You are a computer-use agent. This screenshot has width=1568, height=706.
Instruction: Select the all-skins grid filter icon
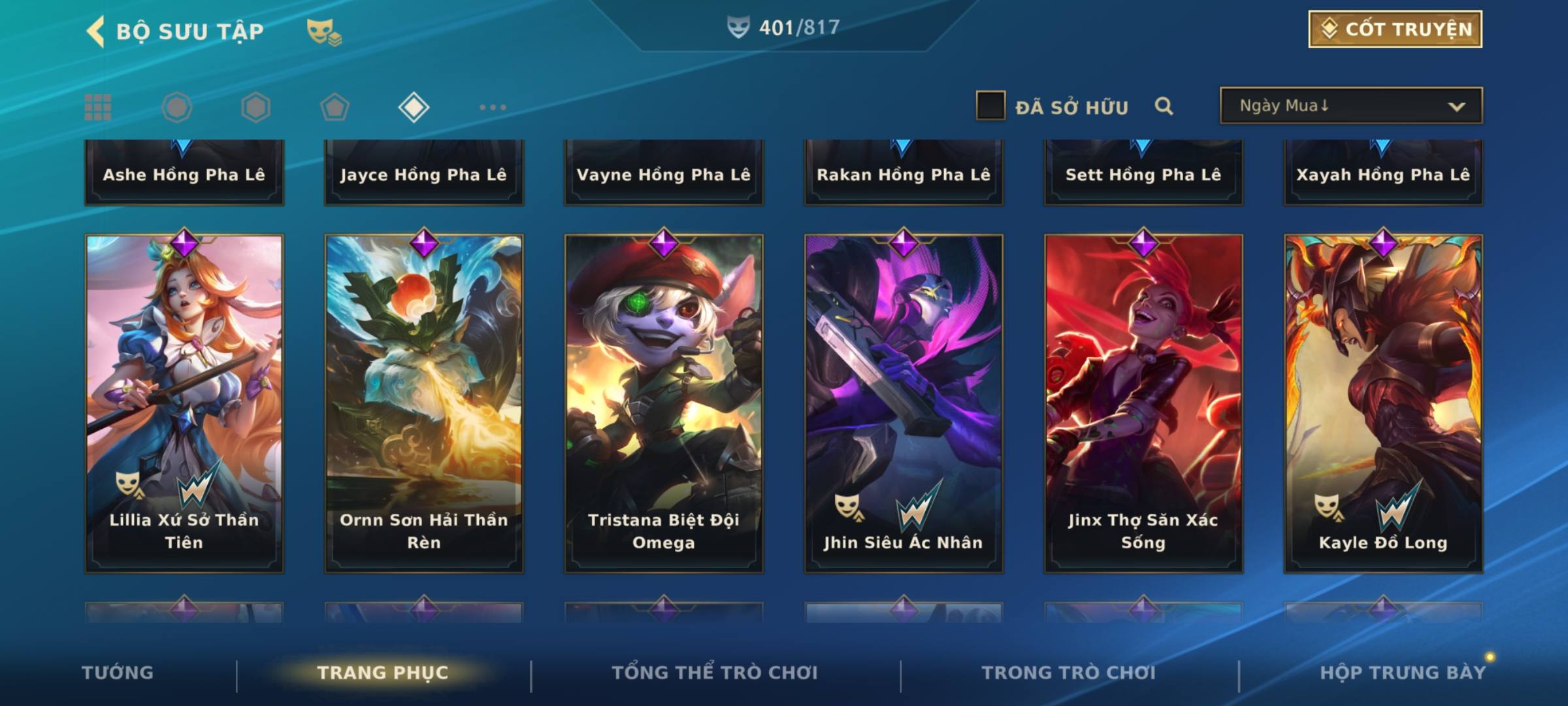pyautogui.click(x=98, y=107)
